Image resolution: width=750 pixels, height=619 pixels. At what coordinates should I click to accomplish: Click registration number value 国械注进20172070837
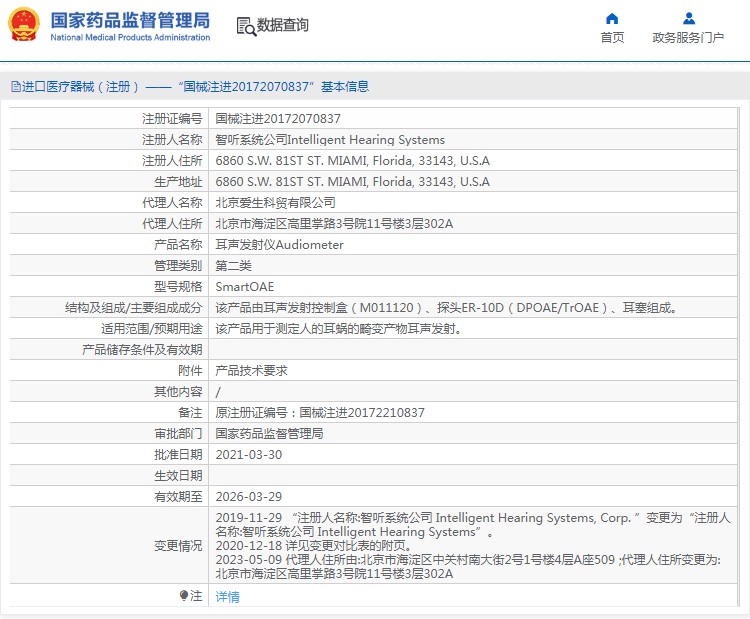click(x=271, y=118)
